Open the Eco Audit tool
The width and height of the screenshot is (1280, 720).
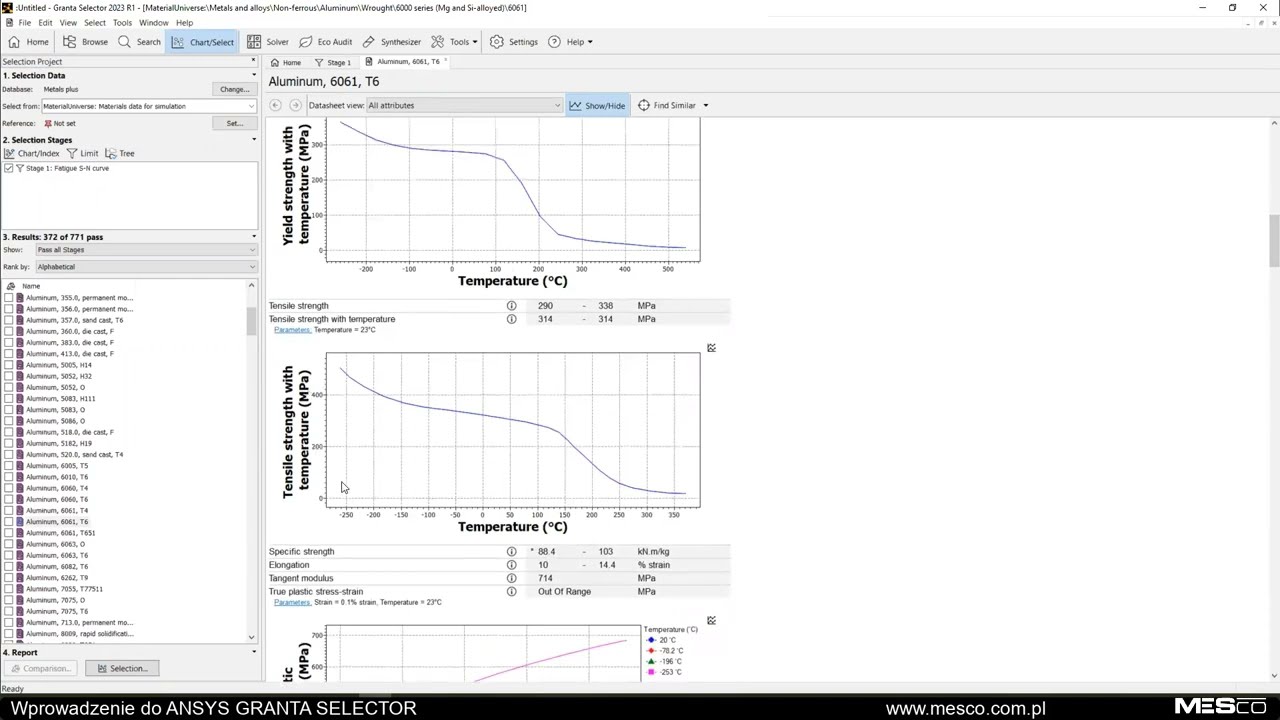(x=326, y=42)
